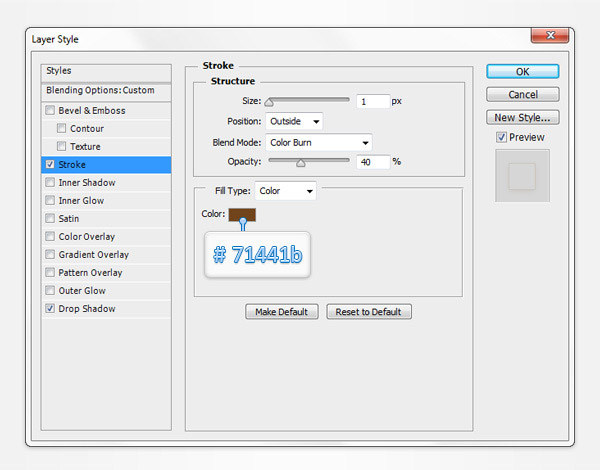This screenshot has width=600, height=470.
Task: Click the brown stroke Color swatch
Action: point(243,214)
